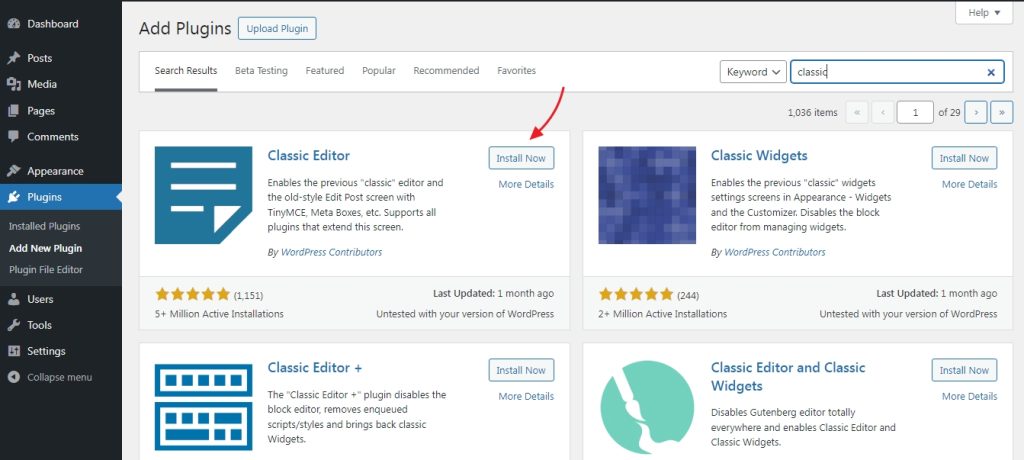Open the Classic Editor title link

pos(308,156)
